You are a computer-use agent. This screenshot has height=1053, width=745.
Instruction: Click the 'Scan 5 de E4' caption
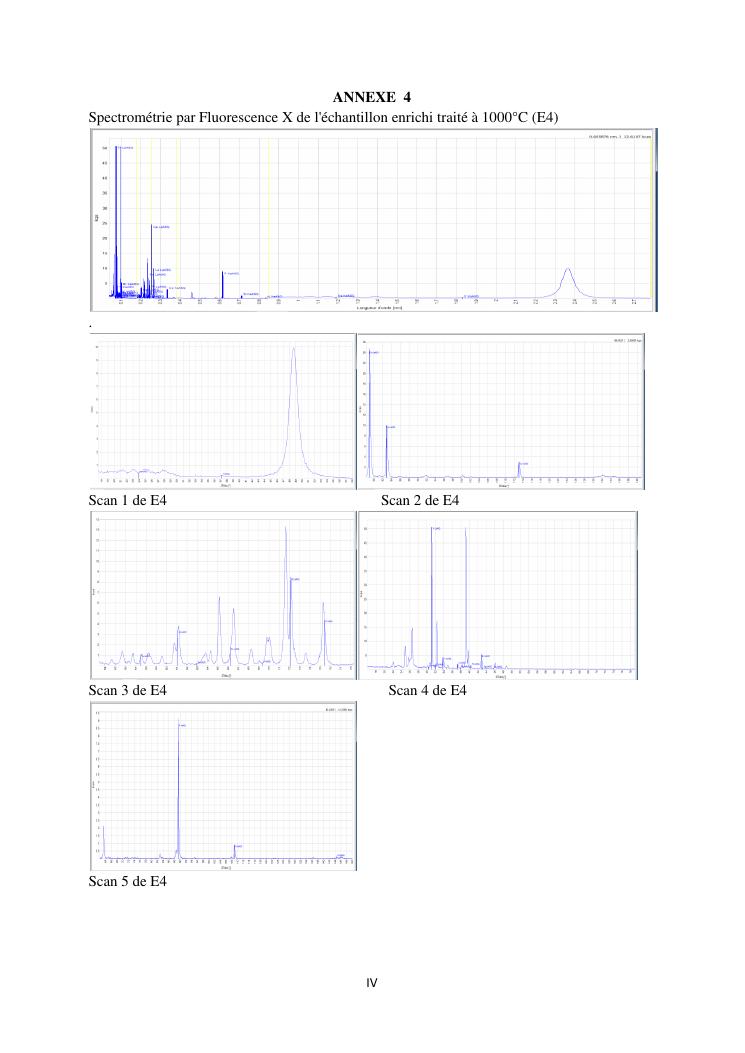(127, 881)
